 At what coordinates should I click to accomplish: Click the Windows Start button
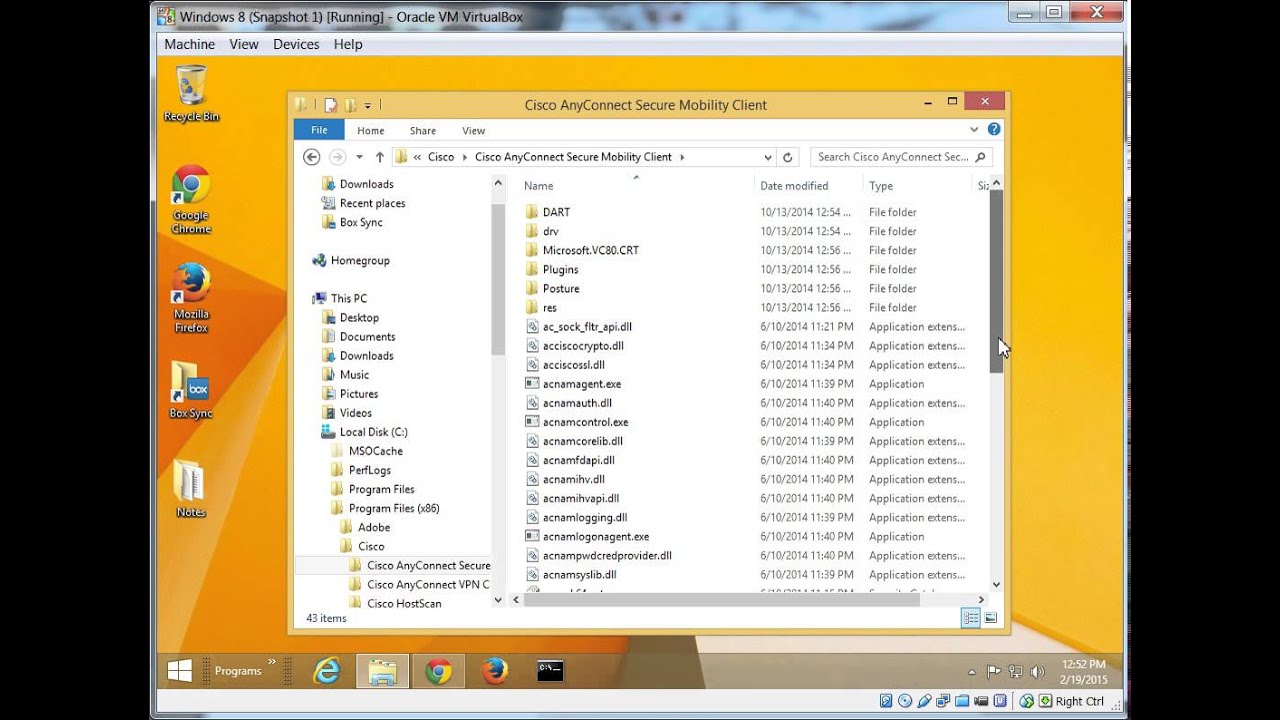(x=180, y=671)
